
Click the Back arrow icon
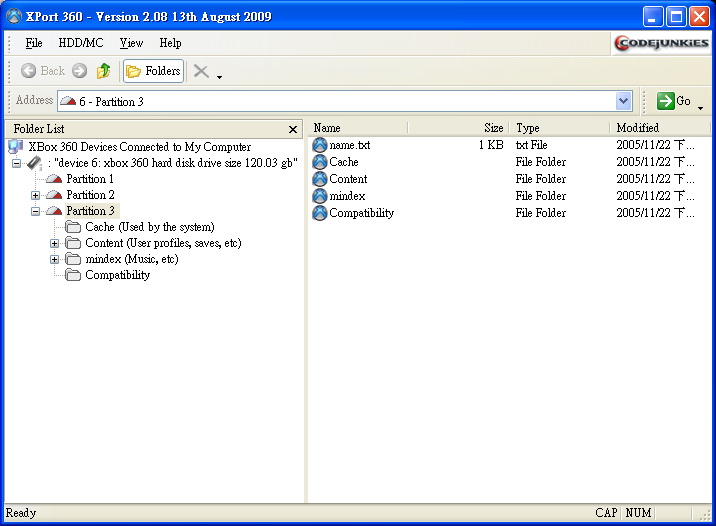point(28,71)
